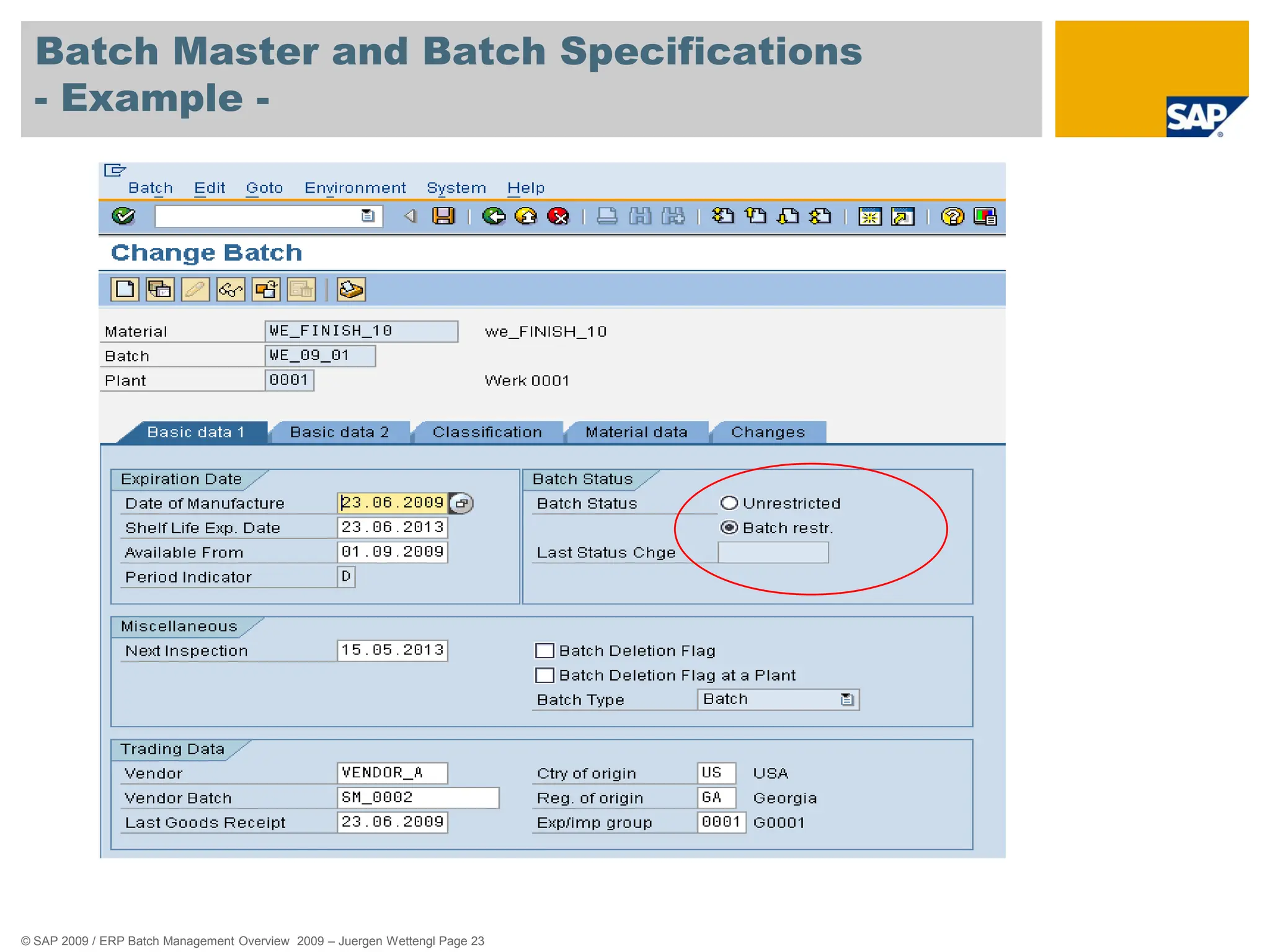Click the Find binoculars icon
This screenshot has height=952, width=1270.
pyautogui.click(x=640, y=216)
